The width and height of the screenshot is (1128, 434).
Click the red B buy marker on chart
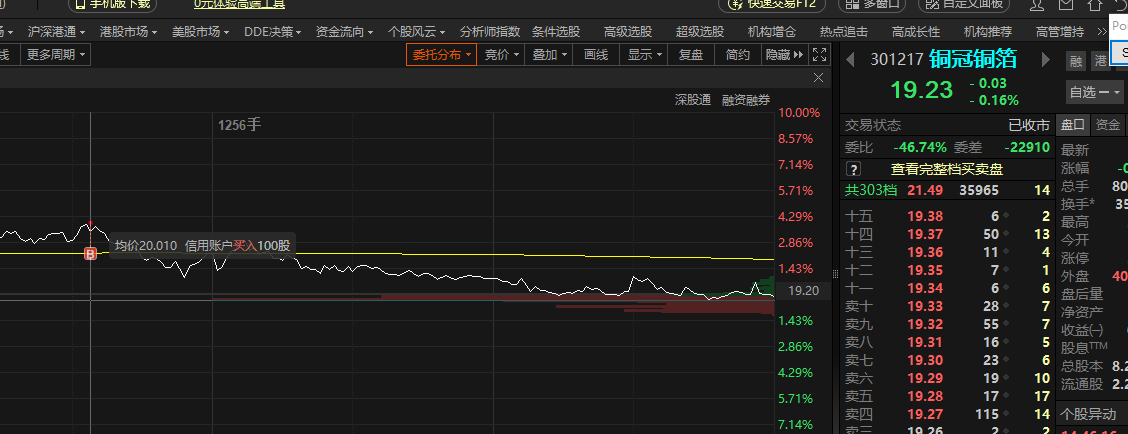click(x=91, y=253)
